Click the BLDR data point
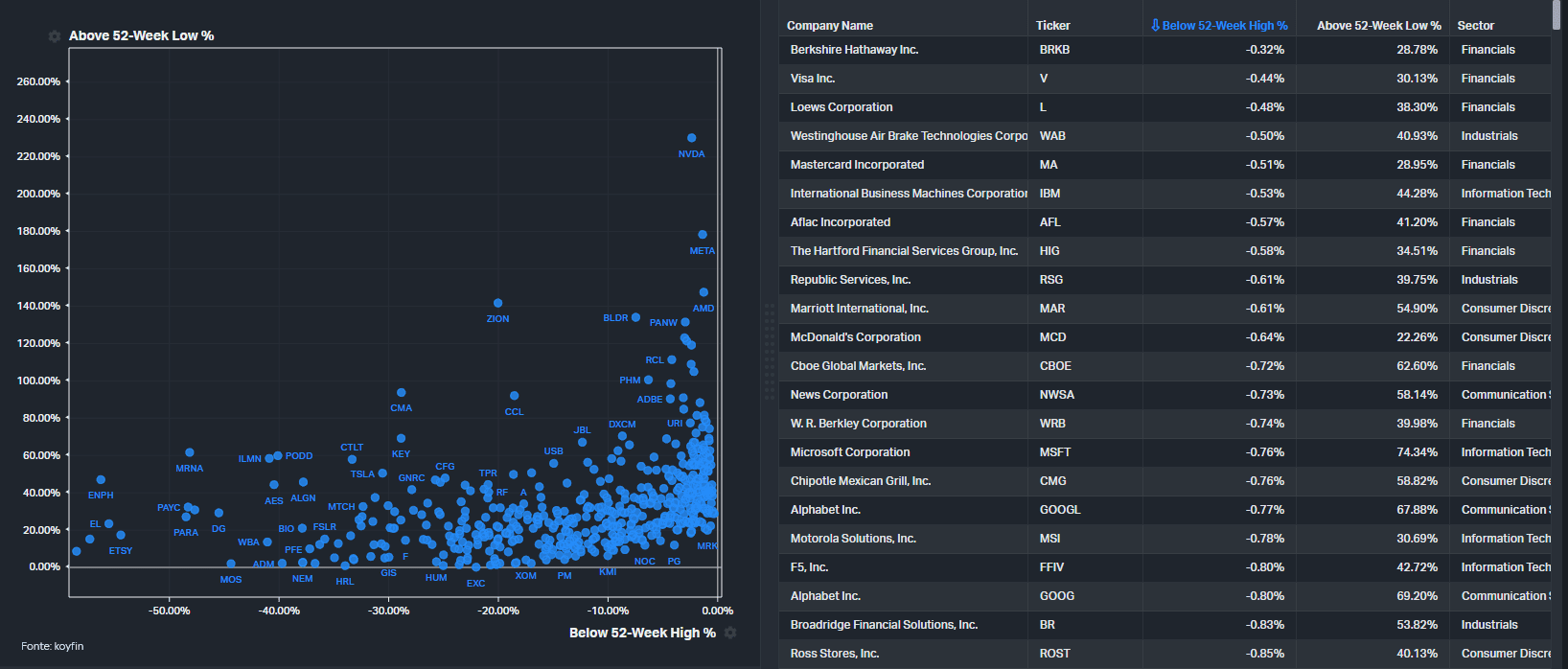 [x=635, y=317]
